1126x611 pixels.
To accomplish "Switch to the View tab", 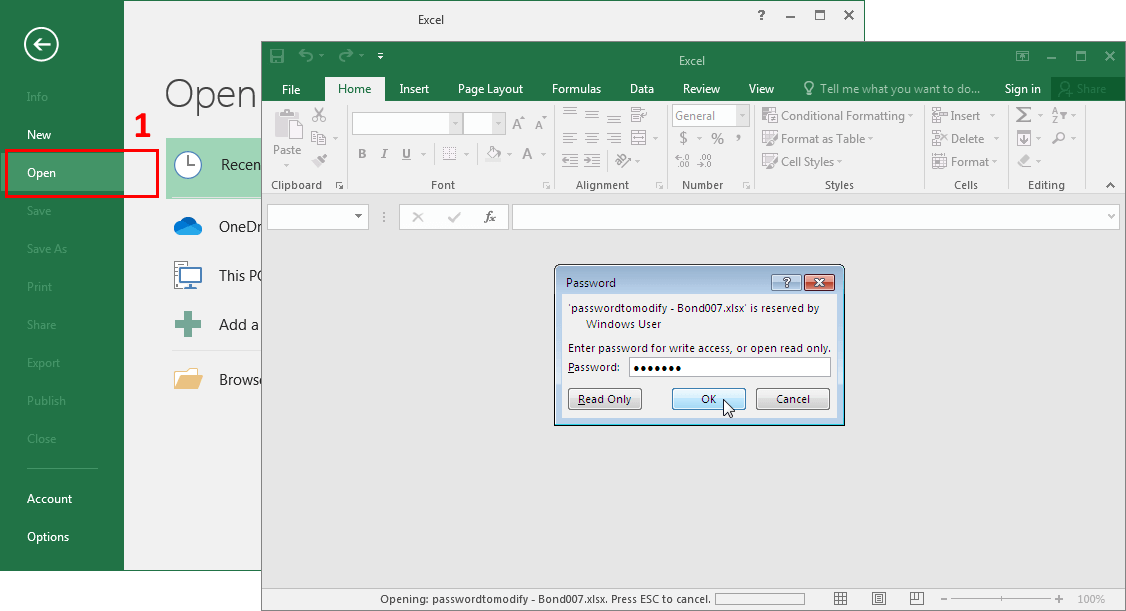I will 761,89.
